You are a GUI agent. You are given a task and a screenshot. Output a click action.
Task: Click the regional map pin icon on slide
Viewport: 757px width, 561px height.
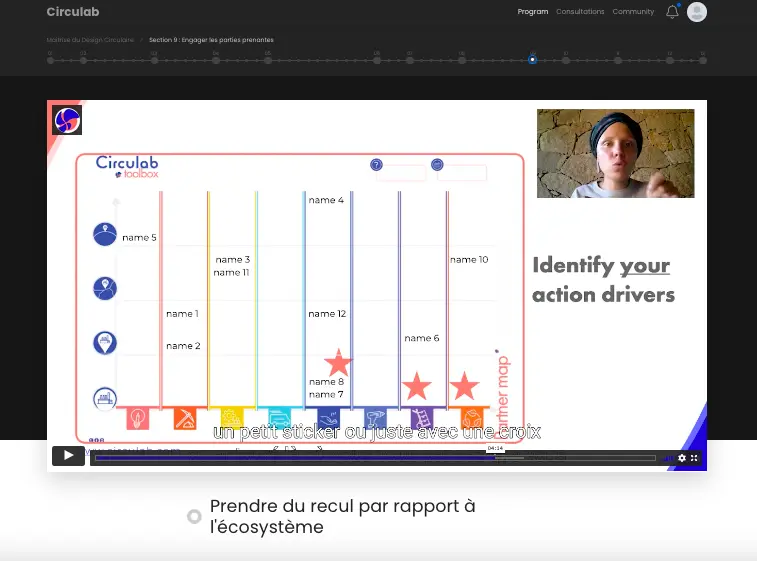click(105, 289)
